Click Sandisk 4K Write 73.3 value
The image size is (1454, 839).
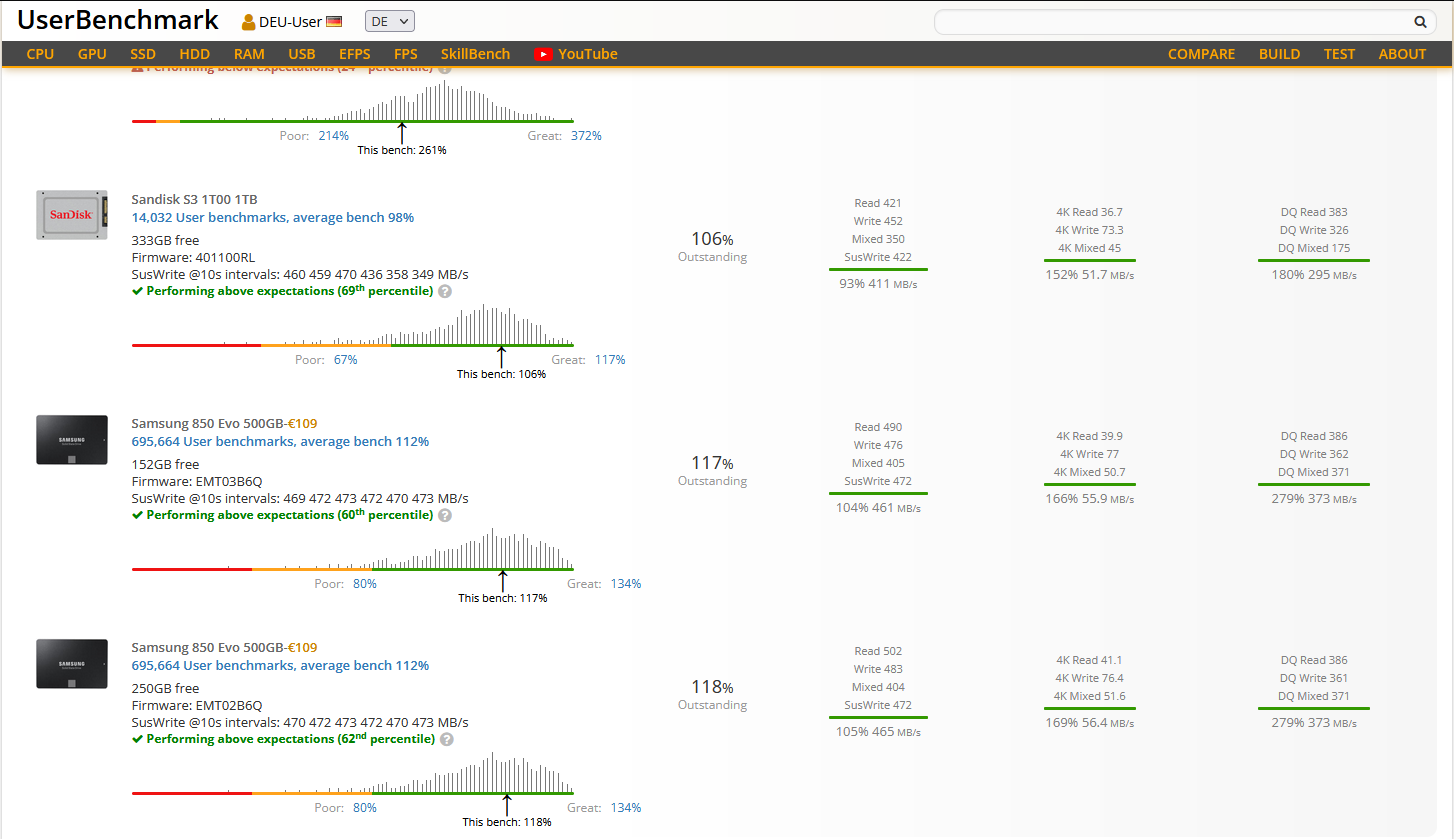1089,230
